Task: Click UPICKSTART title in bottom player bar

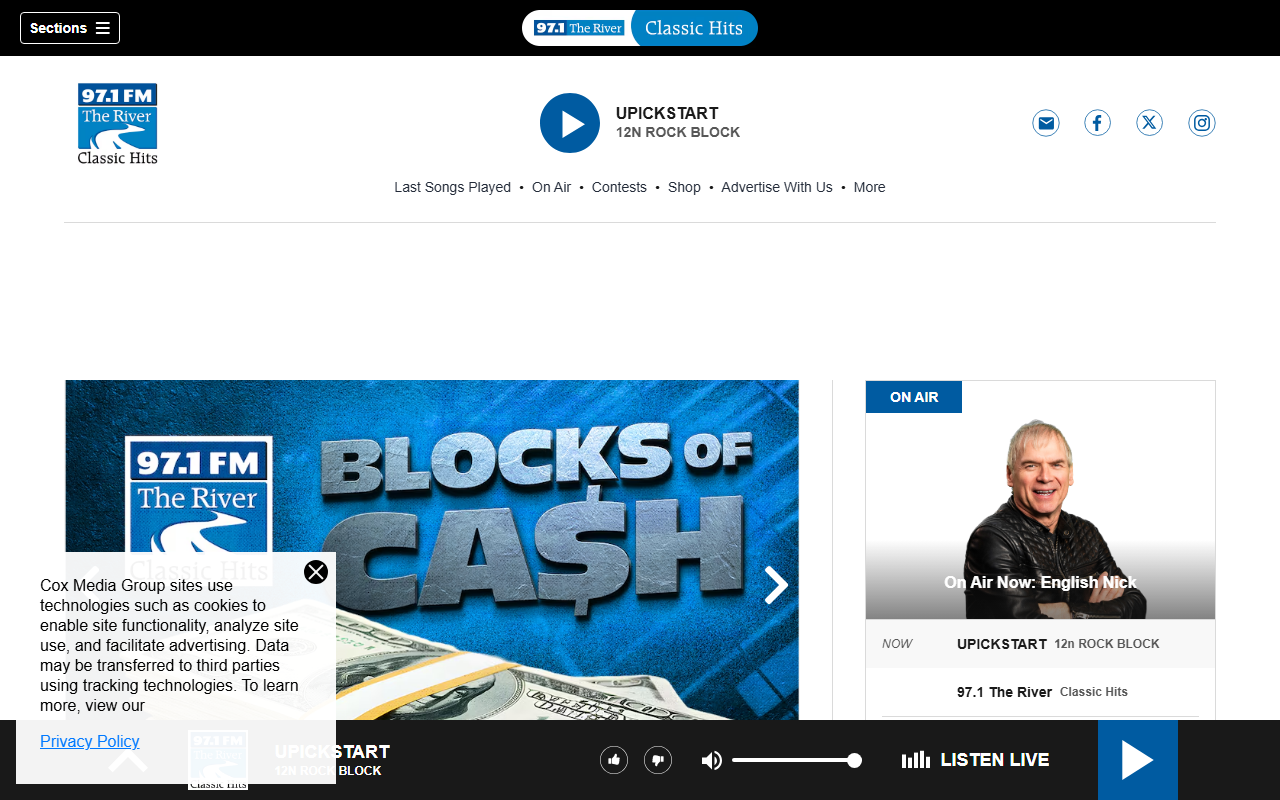Action: point(332,752)
